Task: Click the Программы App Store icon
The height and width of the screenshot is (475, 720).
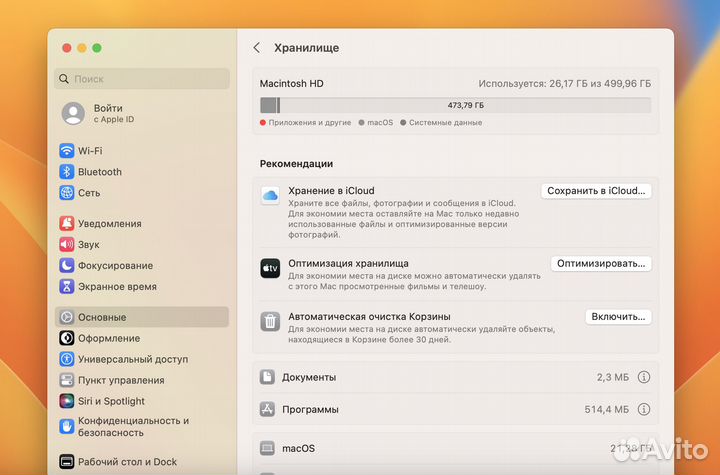Action: 267,409
